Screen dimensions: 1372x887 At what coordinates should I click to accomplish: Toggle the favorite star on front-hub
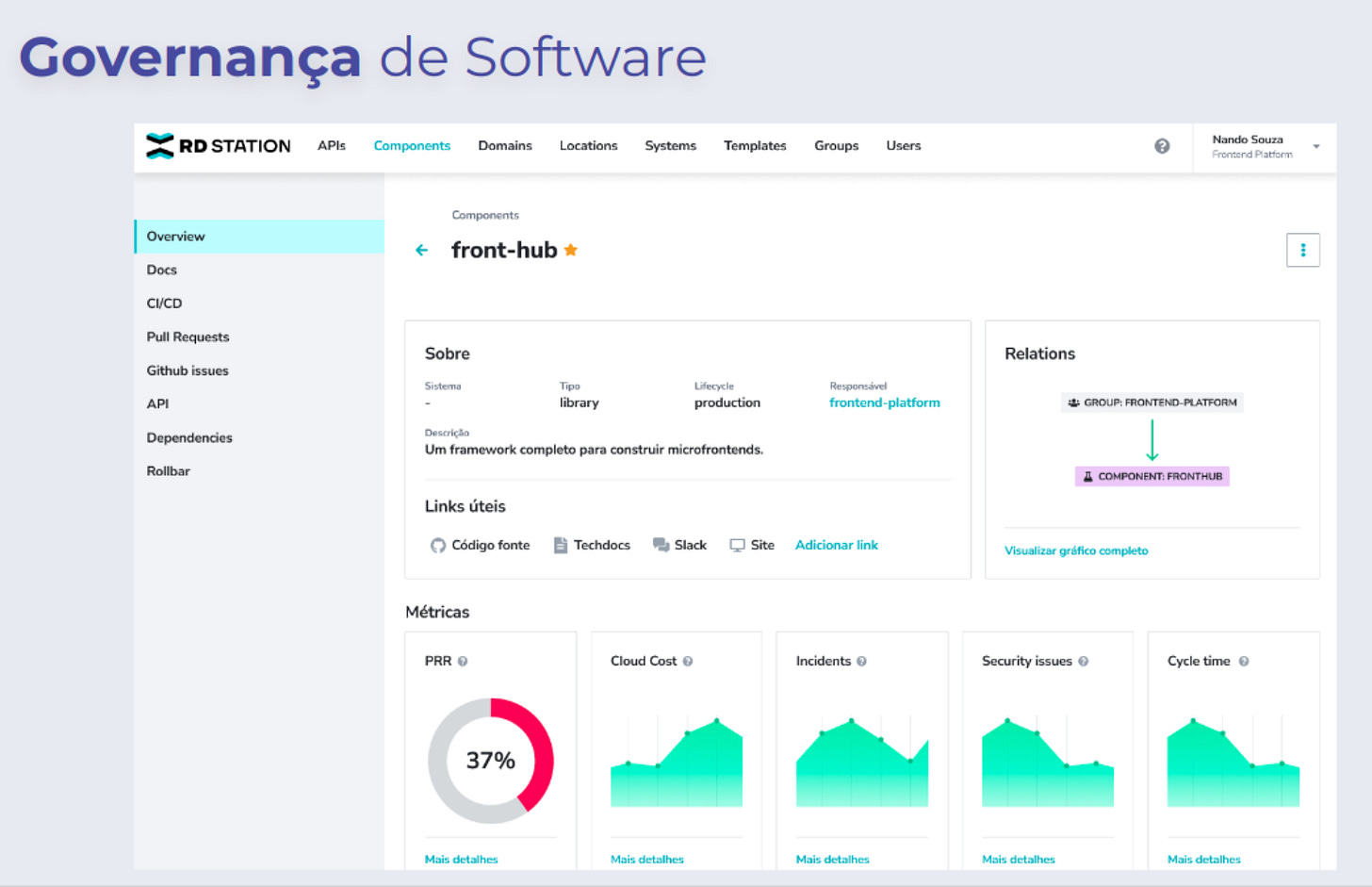pos(570,250)
